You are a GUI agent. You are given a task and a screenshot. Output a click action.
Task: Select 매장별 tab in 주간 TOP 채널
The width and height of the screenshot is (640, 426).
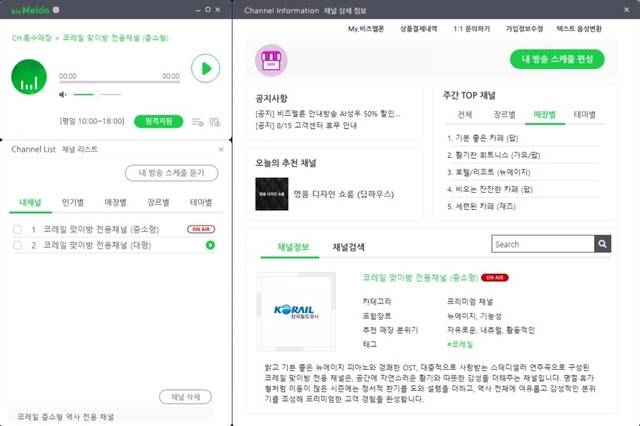point(545,115)
